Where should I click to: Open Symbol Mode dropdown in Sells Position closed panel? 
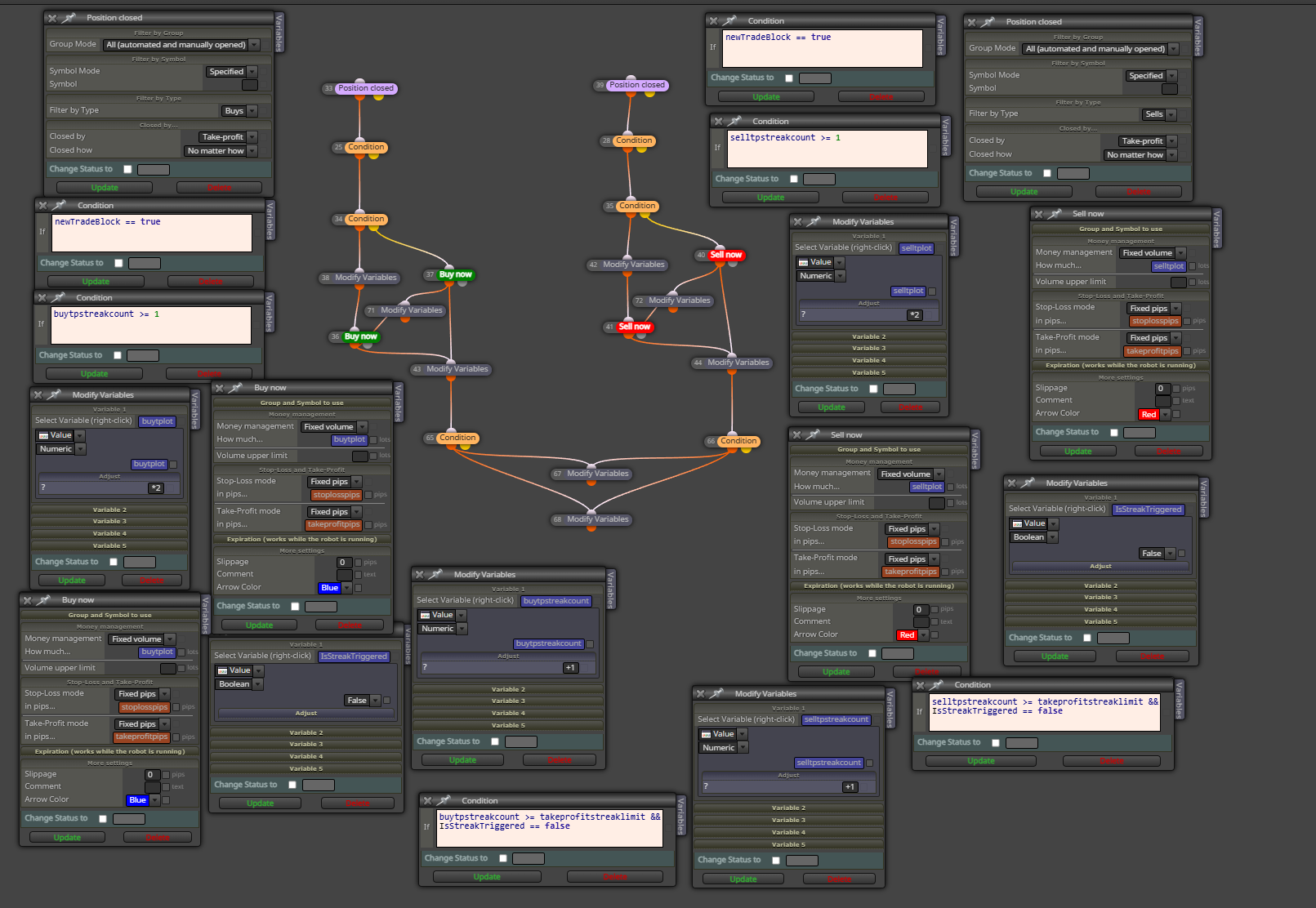point(1151,76)
